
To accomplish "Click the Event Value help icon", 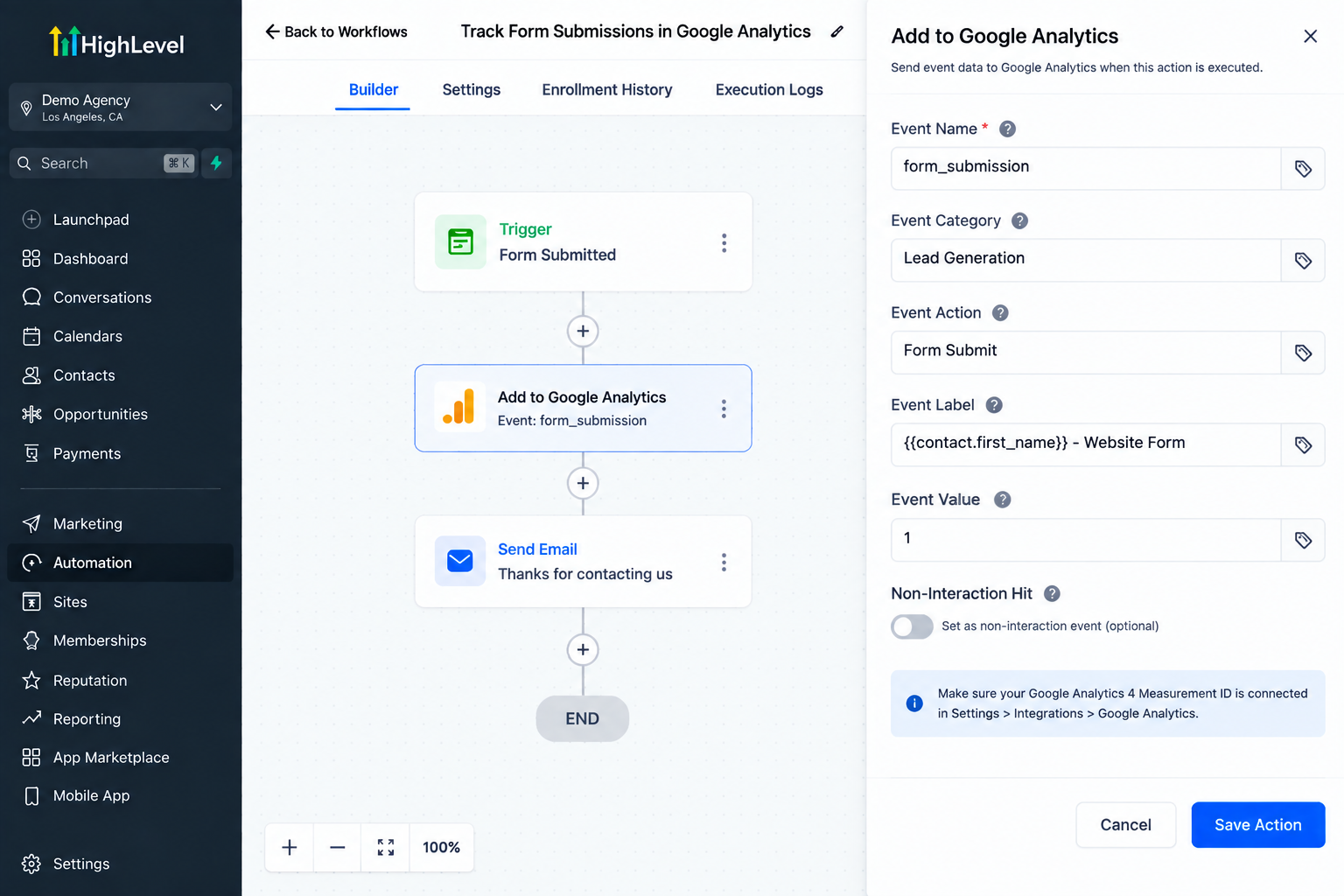I will pyautogui.click(x=1003, y=499).
